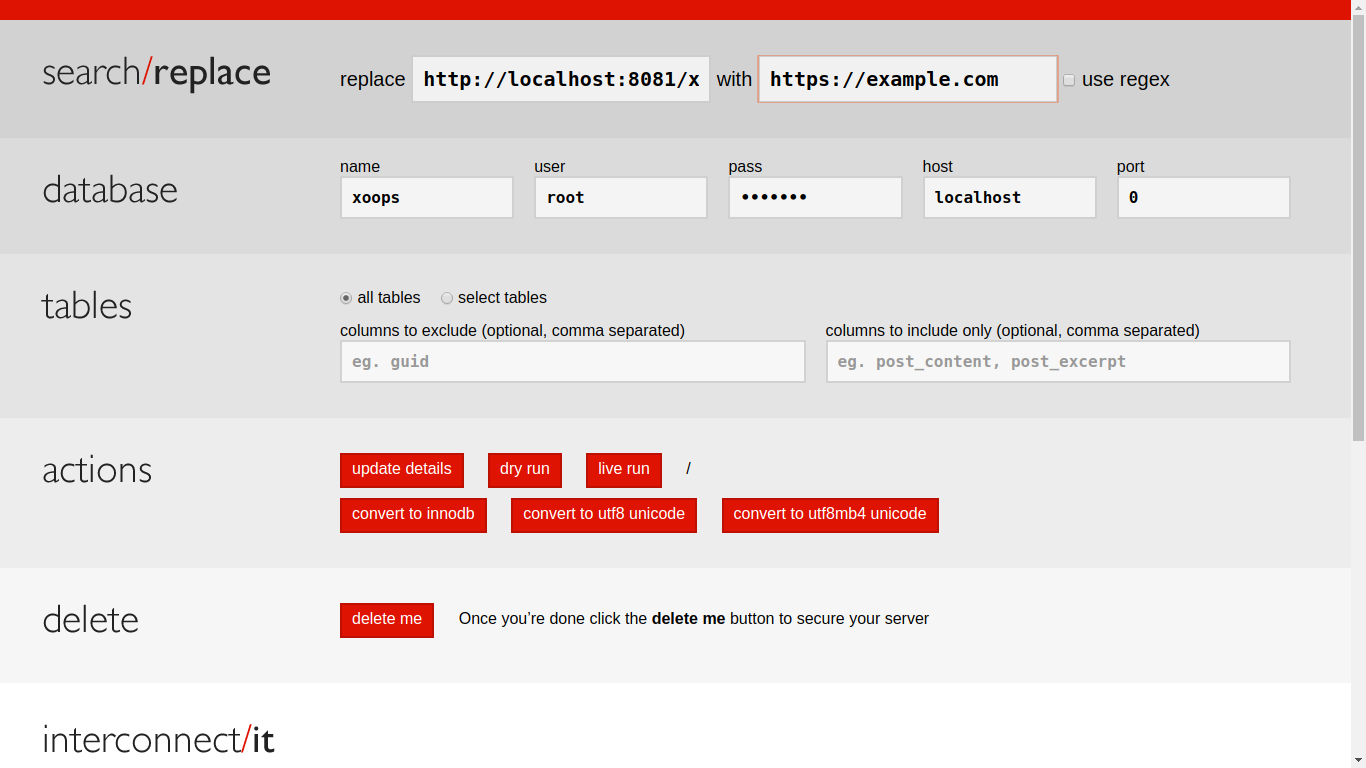
Task: Click the port field showing 0
Action: 1202,197
